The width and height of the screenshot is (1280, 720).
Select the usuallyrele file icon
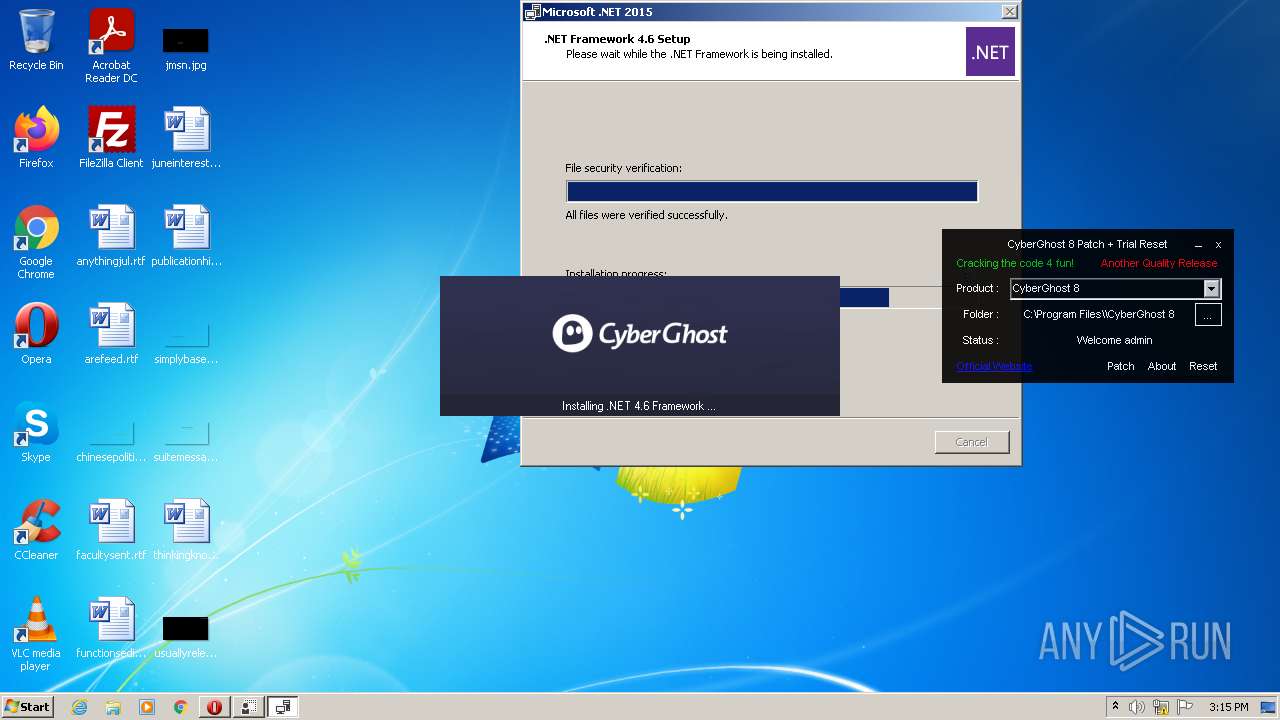(186, 636)
